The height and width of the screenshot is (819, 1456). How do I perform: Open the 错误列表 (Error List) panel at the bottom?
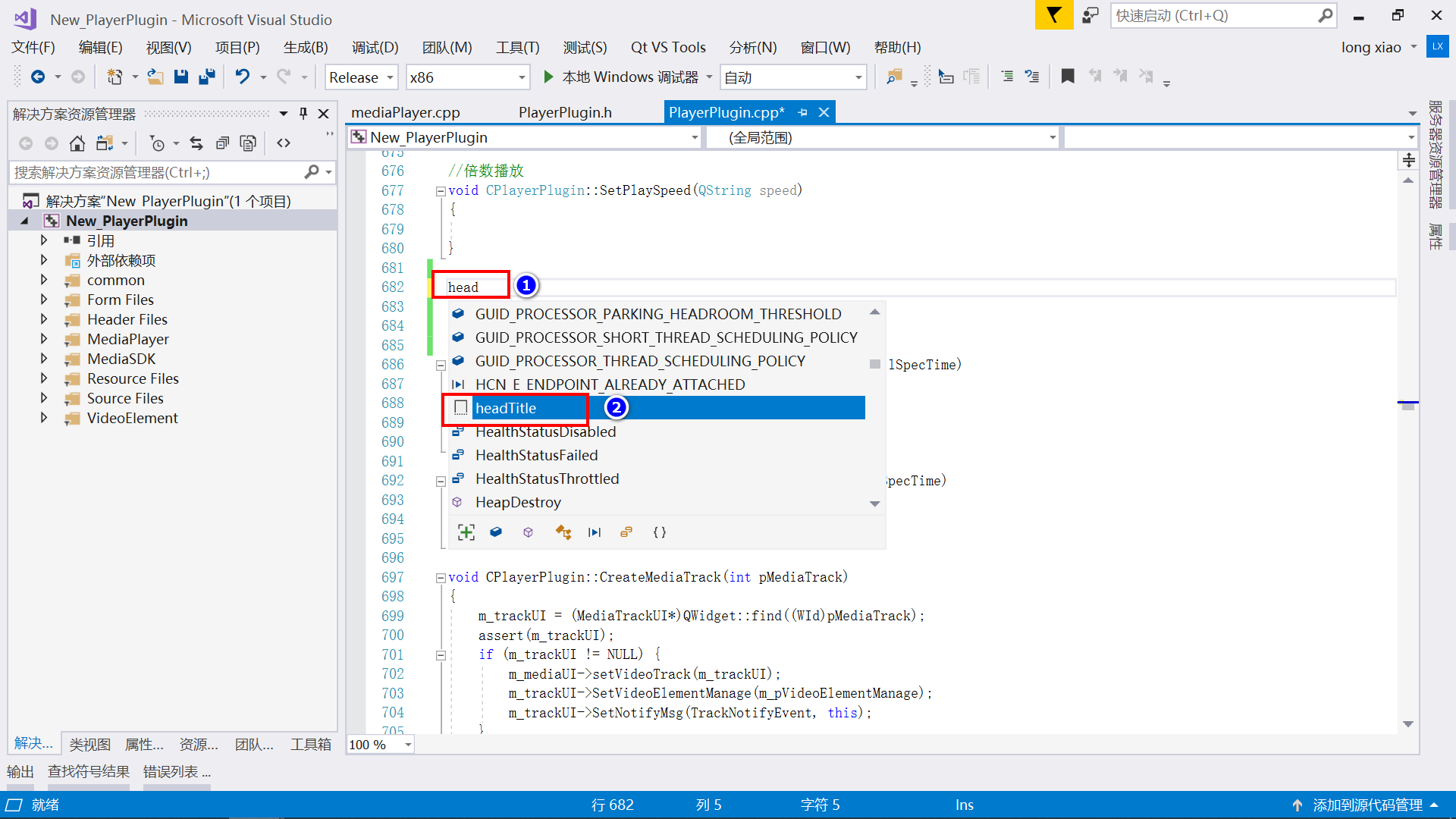tap(176, 771)
